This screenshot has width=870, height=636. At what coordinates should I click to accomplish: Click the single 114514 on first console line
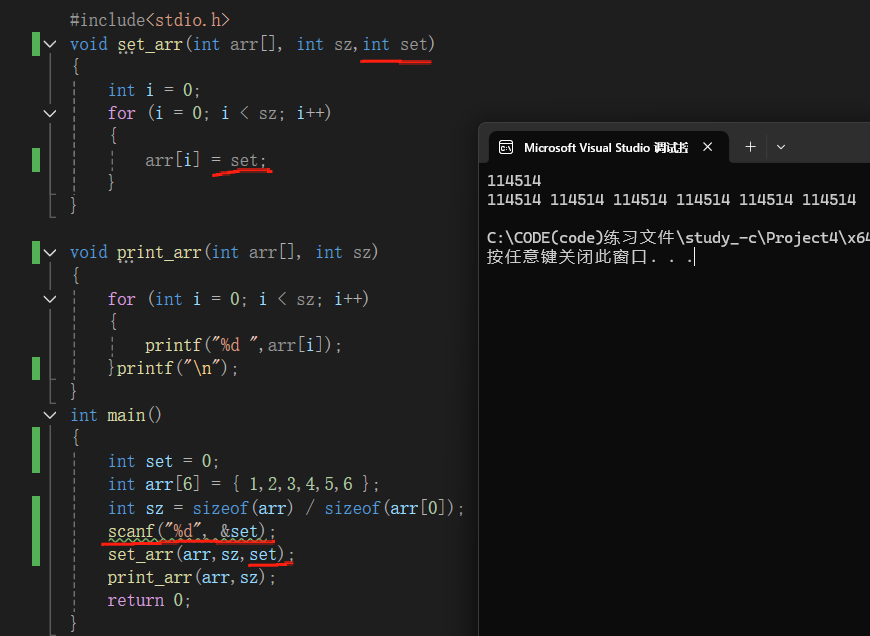click(x=514, y=181)
